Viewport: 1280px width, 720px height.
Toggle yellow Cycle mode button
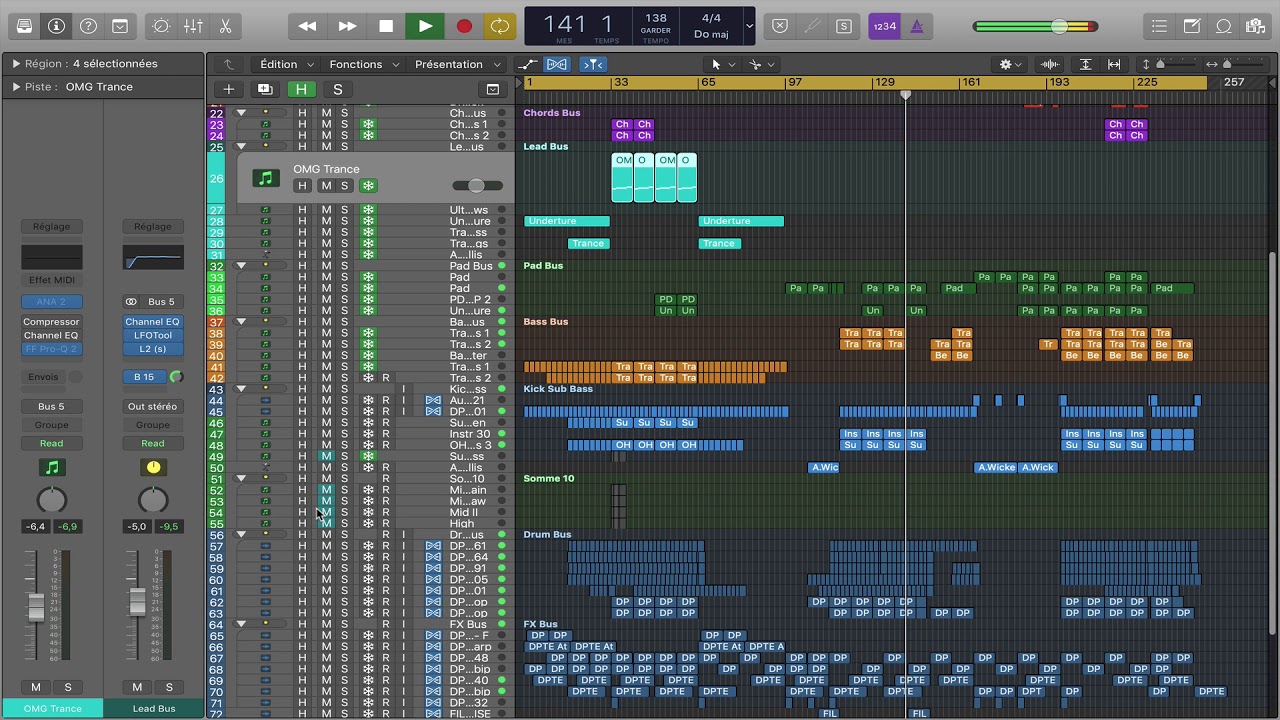pos(499,26)
